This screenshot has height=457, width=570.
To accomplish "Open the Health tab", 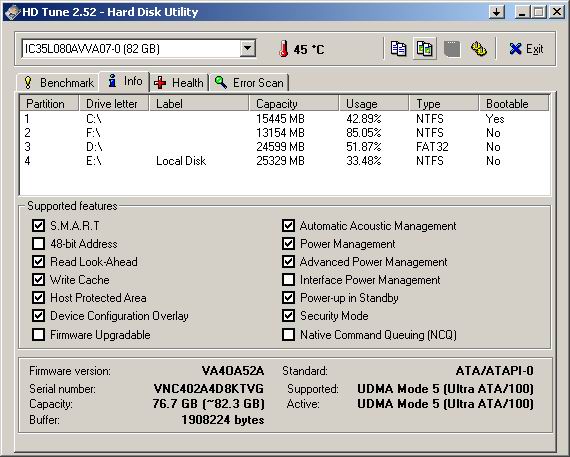I will point(179,83).
